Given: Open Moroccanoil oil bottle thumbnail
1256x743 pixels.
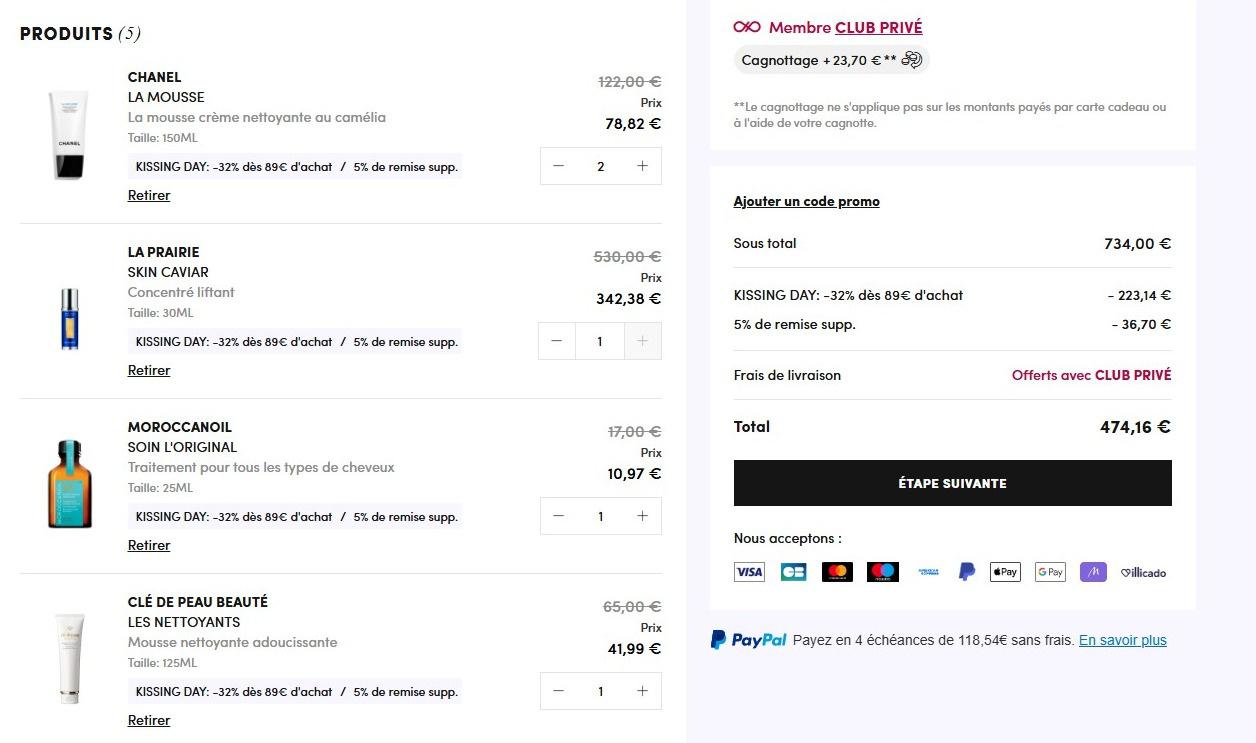Looking at the screenshot, I should [69, 484].
